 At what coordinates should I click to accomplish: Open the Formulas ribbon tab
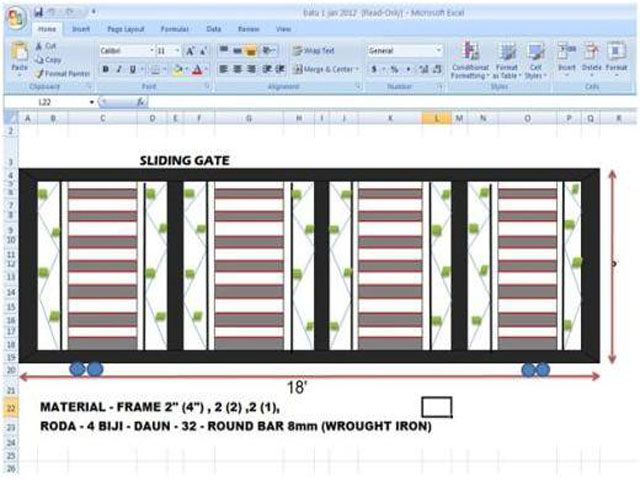tap(175, 30)
